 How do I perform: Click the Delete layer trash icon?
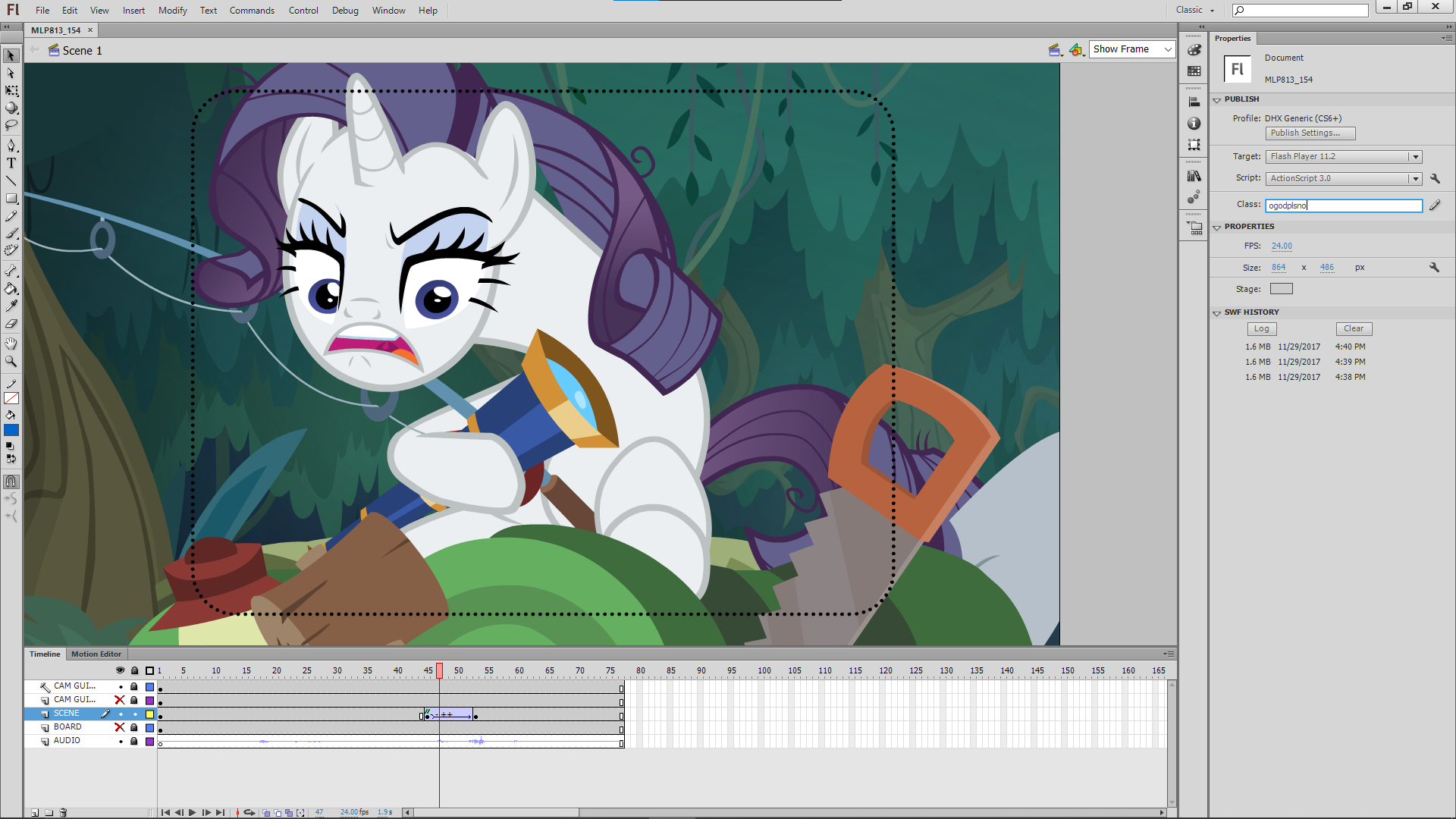[x=64, y=812]
